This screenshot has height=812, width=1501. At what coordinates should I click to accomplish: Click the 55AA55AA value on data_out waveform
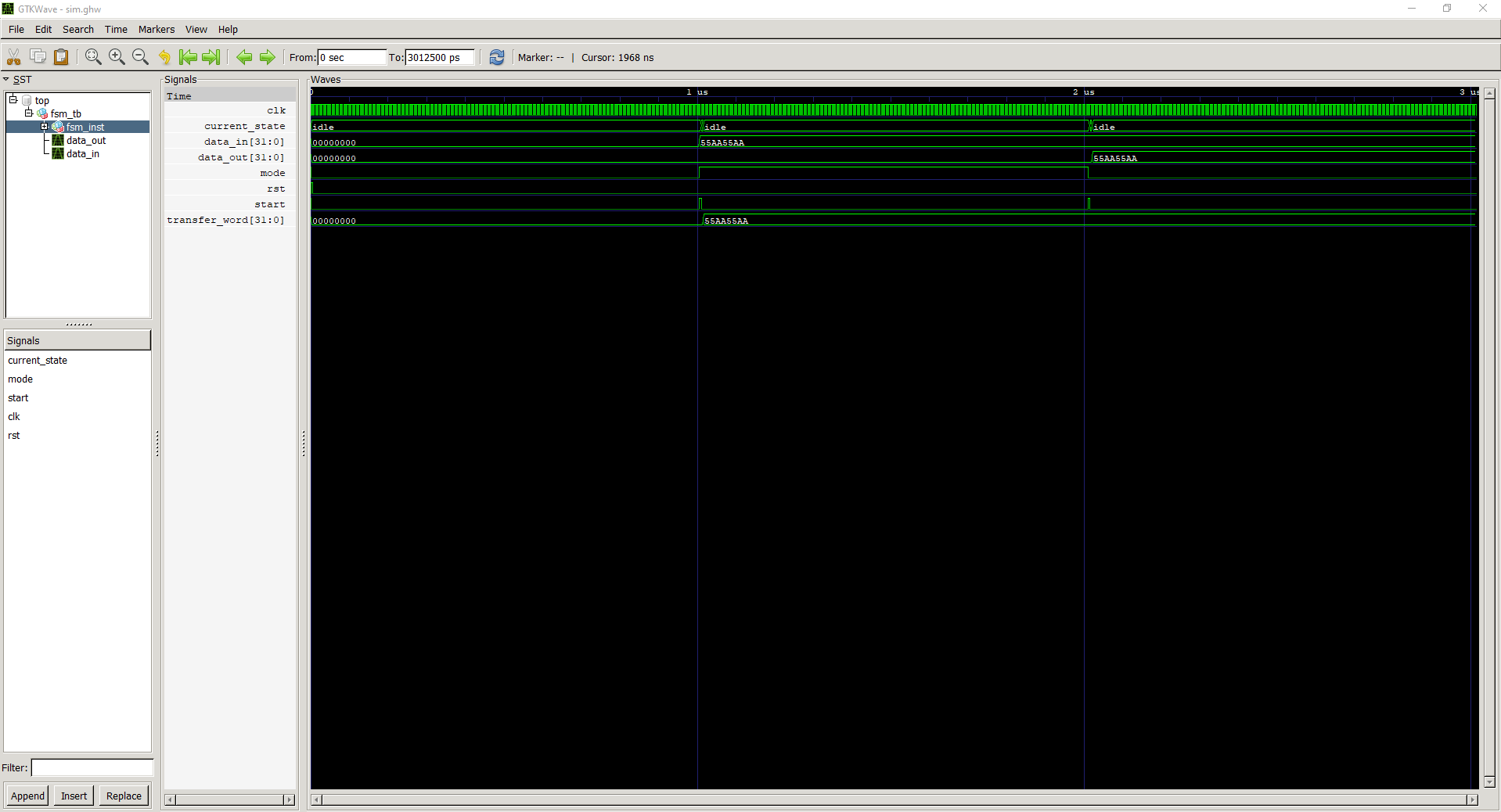1115,158
